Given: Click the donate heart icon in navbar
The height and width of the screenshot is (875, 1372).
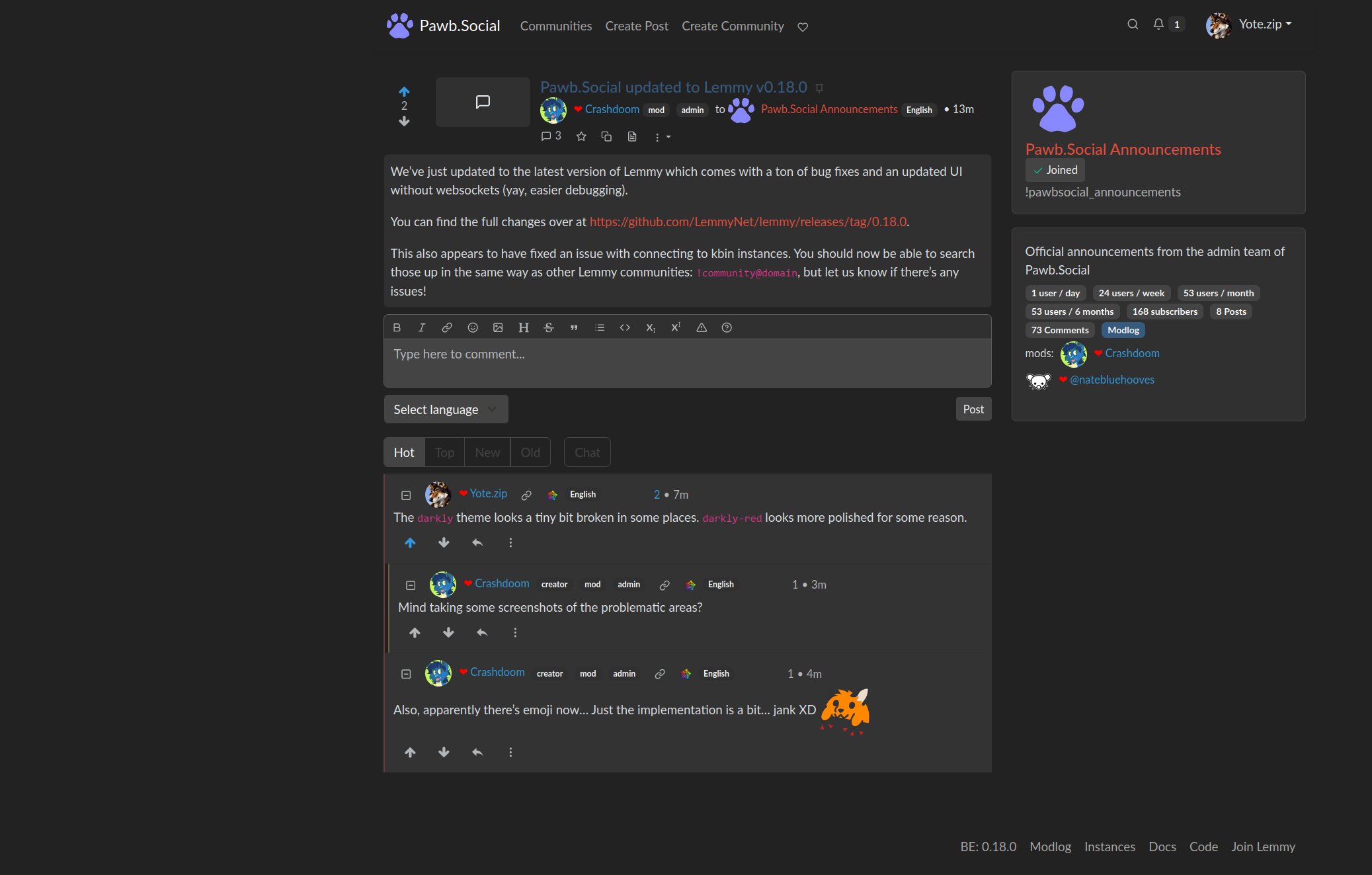Looking at the screenshot, I should click(x=803, y=27).
